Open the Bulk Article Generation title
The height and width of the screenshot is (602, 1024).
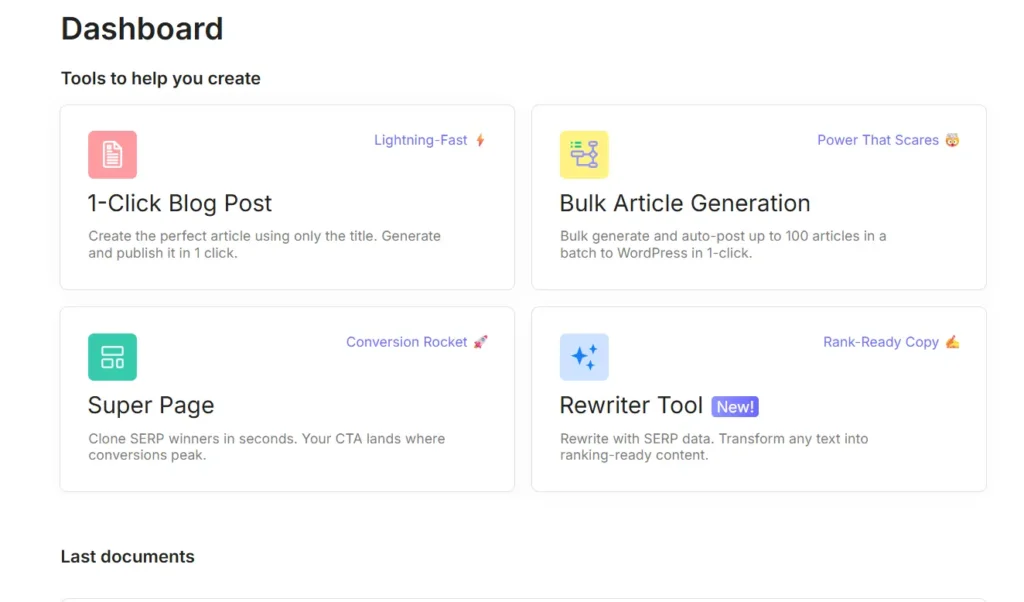pos(684,203)
